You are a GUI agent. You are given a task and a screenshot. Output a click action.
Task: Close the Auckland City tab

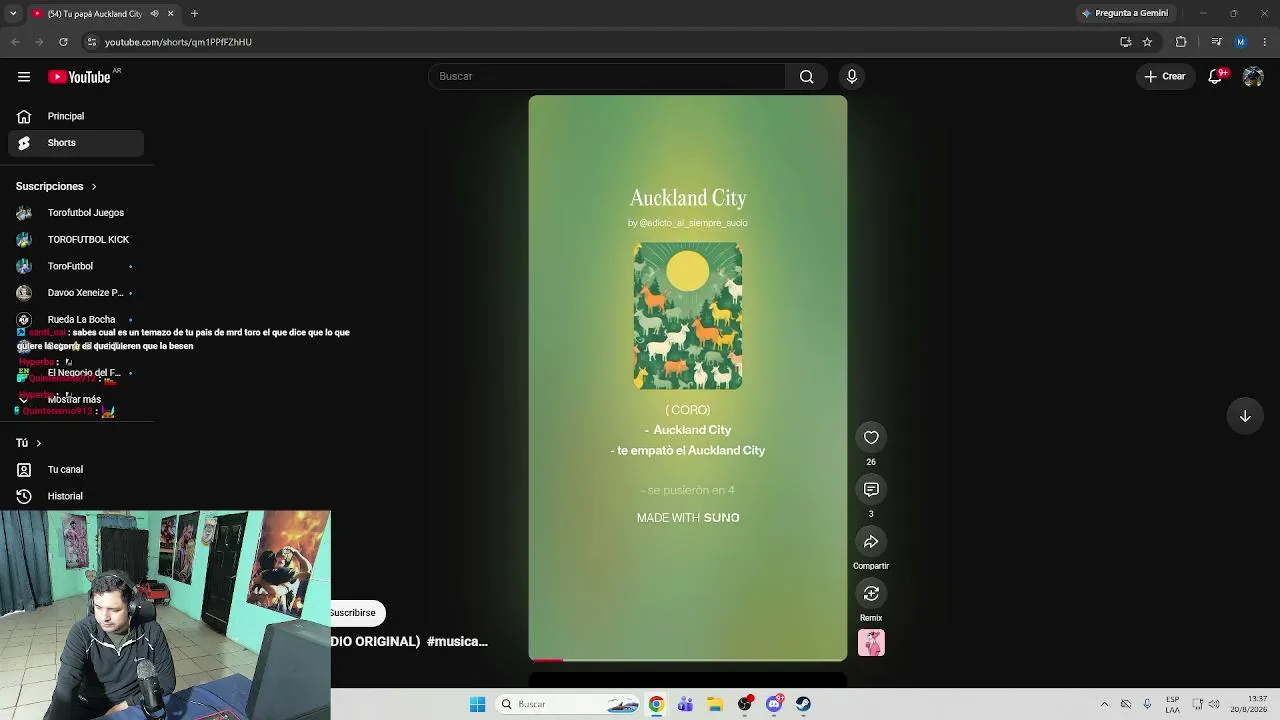(x=171, y=14)
